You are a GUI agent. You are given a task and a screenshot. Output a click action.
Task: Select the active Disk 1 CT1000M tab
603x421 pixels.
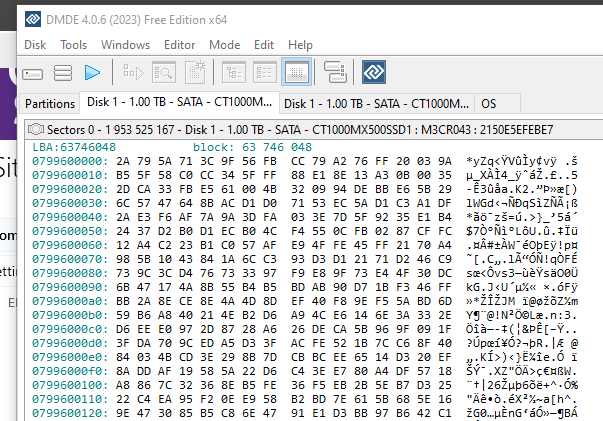pos(180,102)
